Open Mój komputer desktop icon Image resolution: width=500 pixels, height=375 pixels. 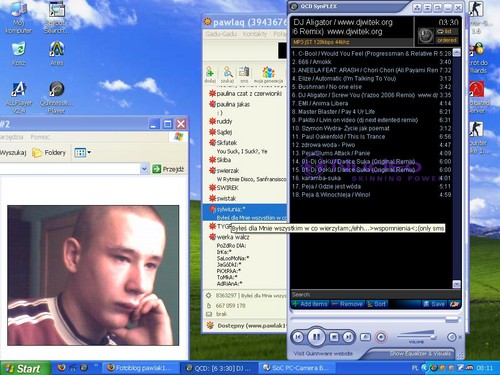19,17
